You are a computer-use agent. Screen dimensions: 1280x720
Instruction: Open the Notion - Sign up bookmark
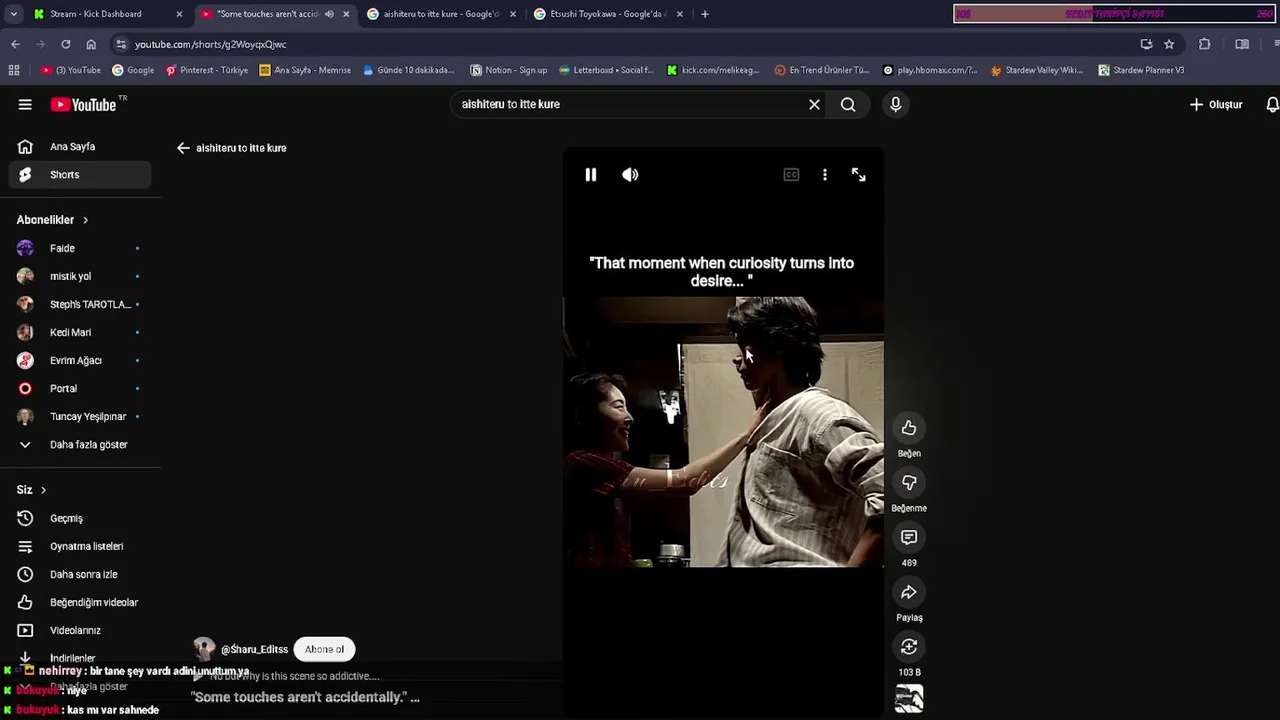coord(509,70)
